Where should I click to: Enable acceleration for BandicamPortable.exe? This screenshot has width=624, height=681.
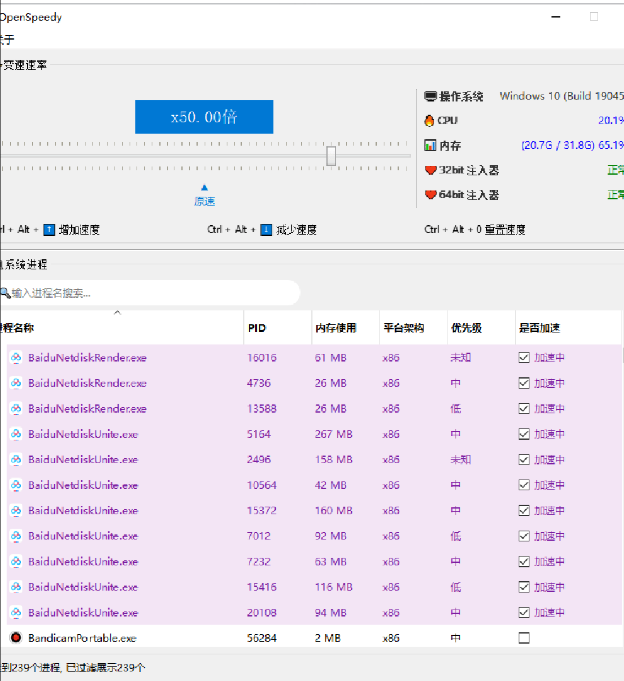(524, 638)
